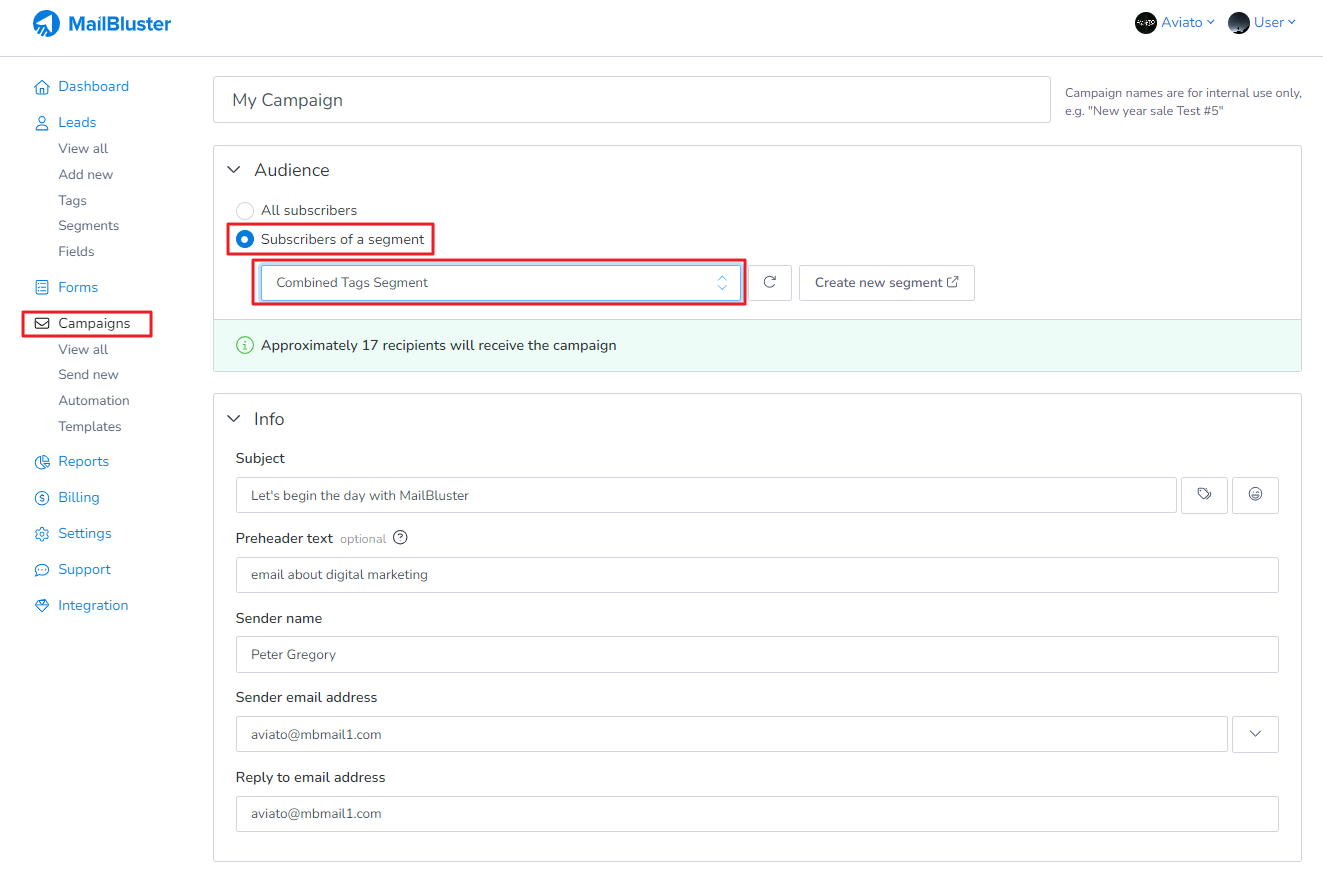Collapse the Audience section
Screen dimensions: 1323x872
234,171
